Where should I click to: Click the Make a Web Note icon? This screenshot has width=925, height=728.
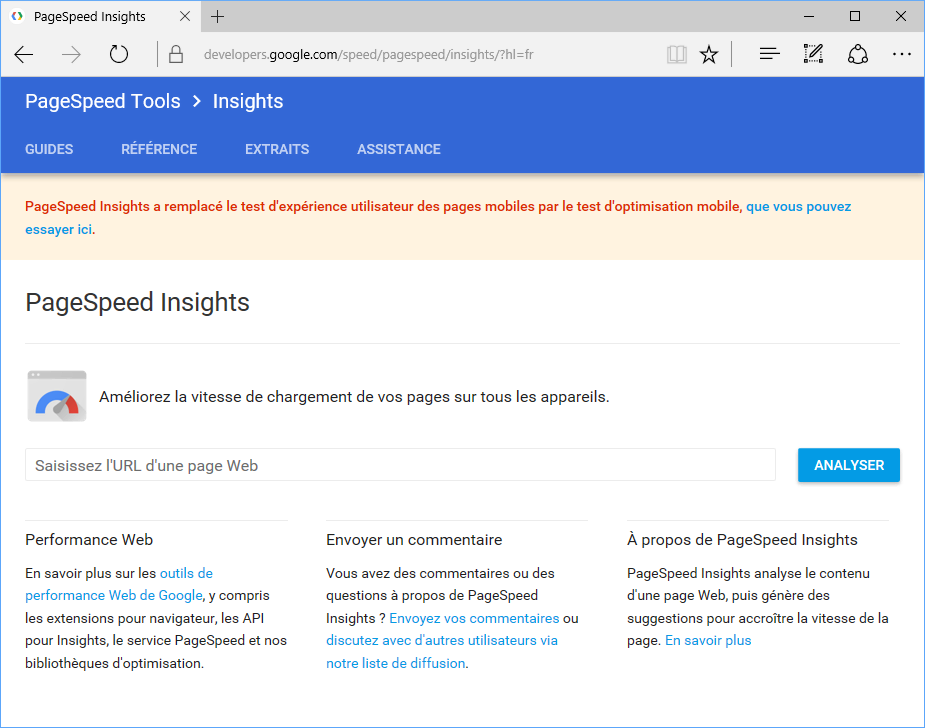click(x=812, y=54)
